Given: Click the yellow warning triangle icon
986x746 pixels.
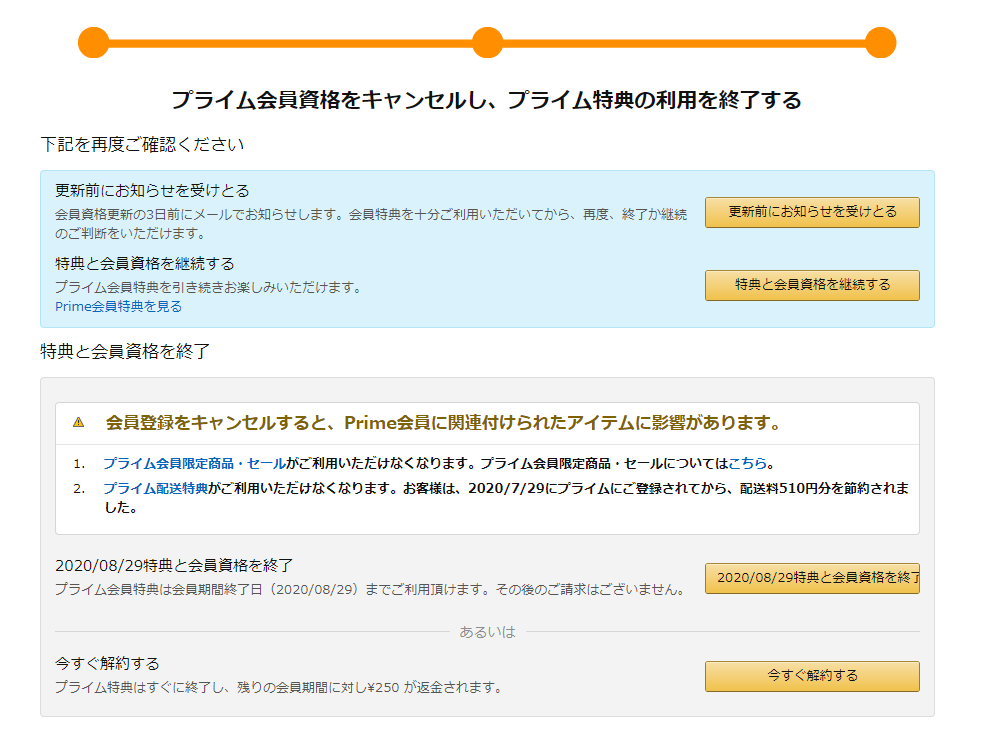Looking at the screenshot, I should click(x=79, y=422).
